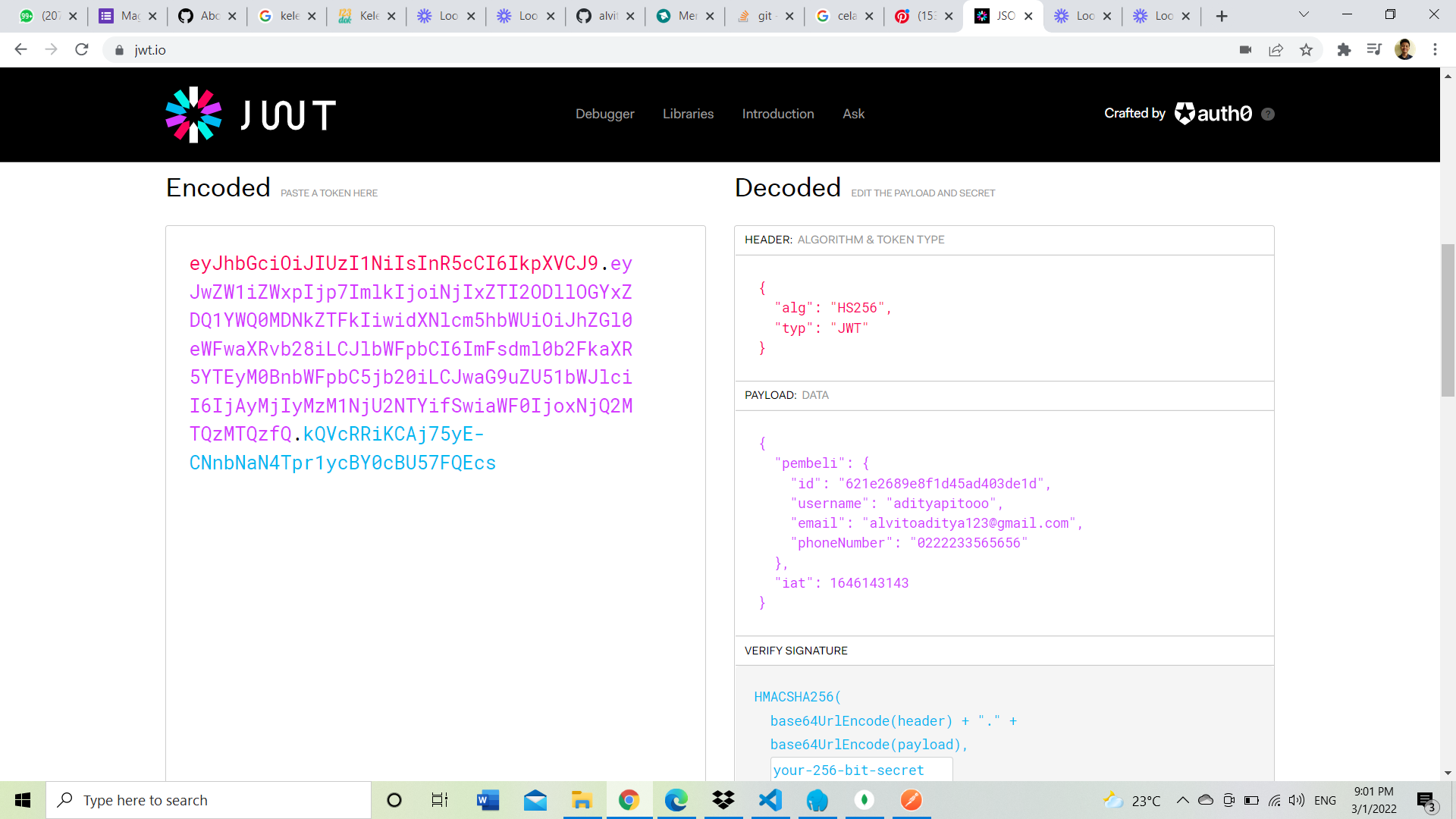The width and height of the screenshot is (1456, 819).
Task: Click the camera icon in address bar
Action: point(1245,49)
